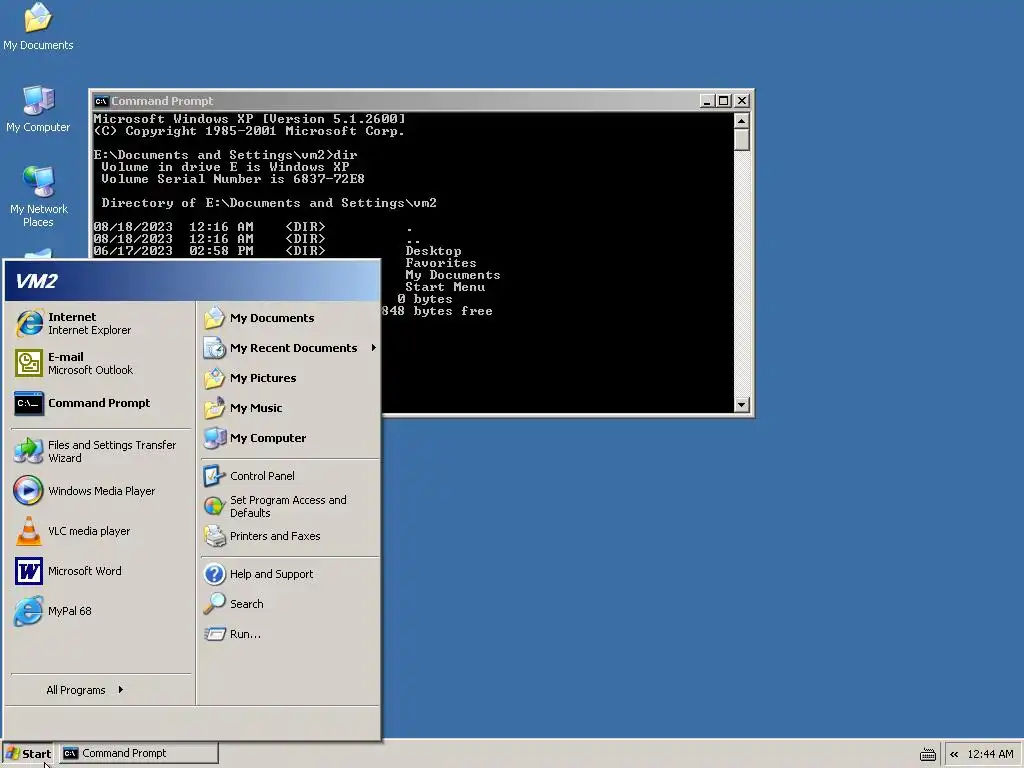
Task: Click Search menu label
Action: point(246,604)
